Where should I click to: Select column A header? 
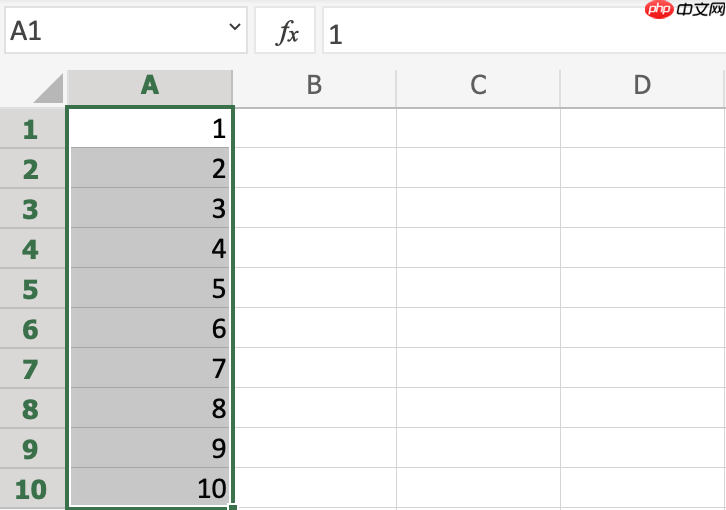click(150, 87)
